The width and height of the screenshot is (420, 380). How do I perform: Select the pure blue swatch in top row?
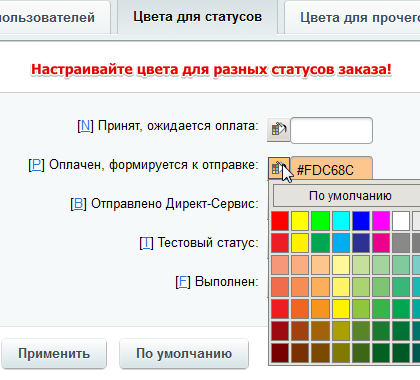pyautogui.click(x=361, y=221)
